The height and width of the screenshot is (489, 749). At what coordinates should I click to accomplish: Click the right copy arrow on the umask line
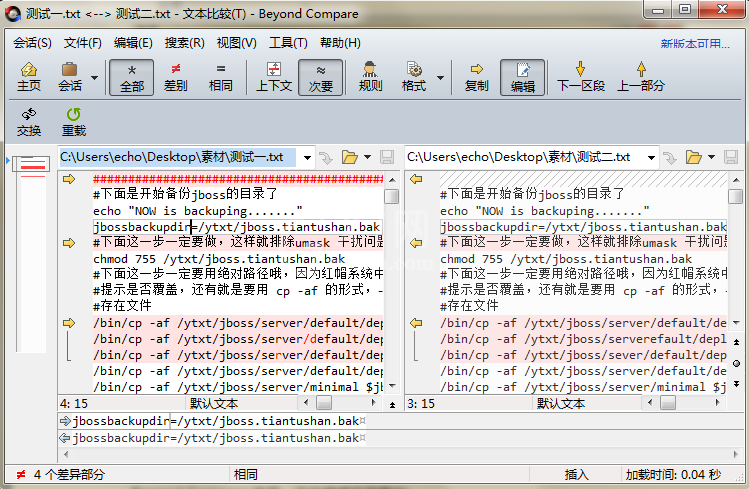[416, 243]
